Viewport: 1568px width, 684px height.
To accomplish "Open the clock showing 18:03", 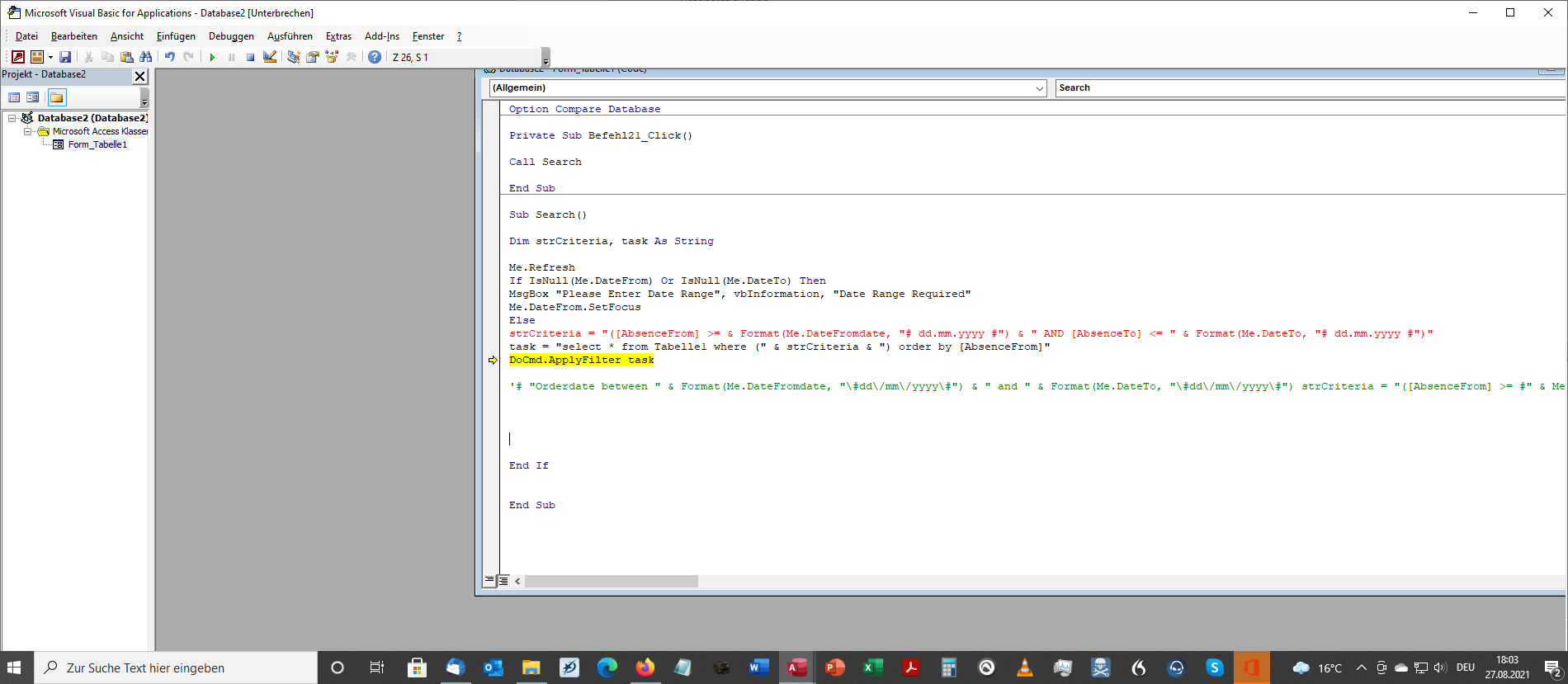I will click(x=1508, y=667).
